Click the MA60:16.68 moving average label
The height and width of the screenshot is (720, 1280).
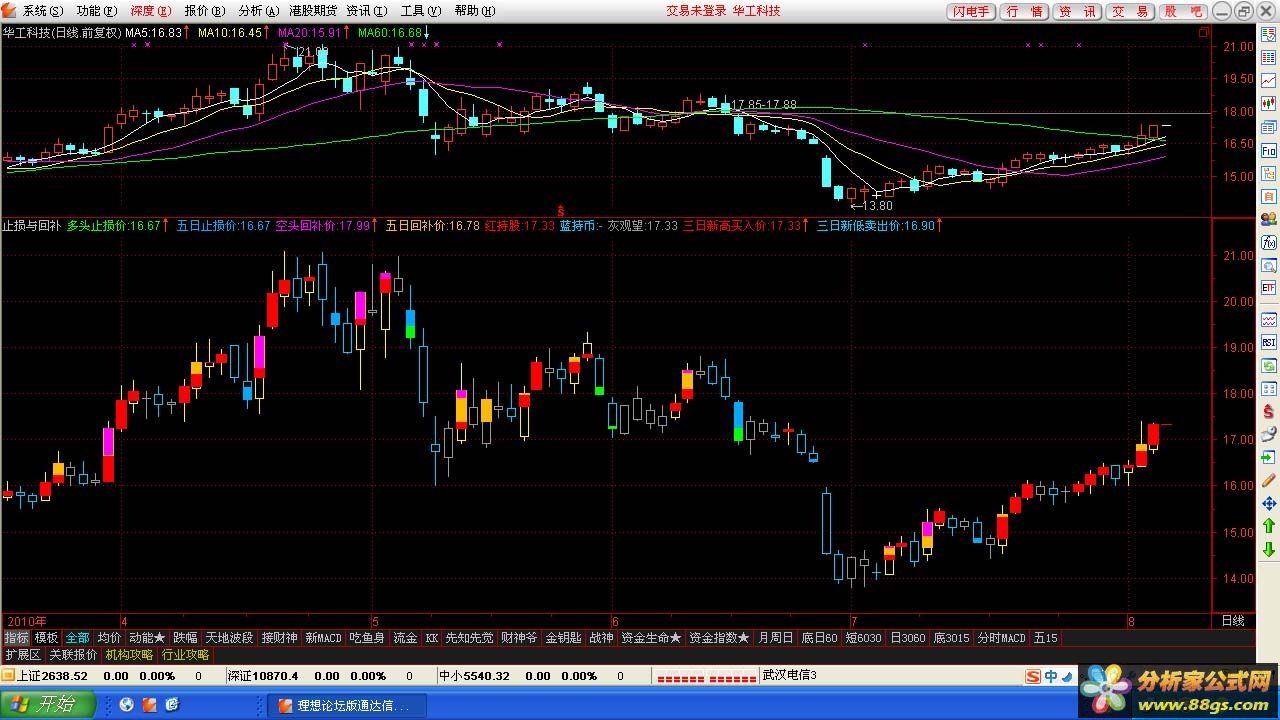390,32
